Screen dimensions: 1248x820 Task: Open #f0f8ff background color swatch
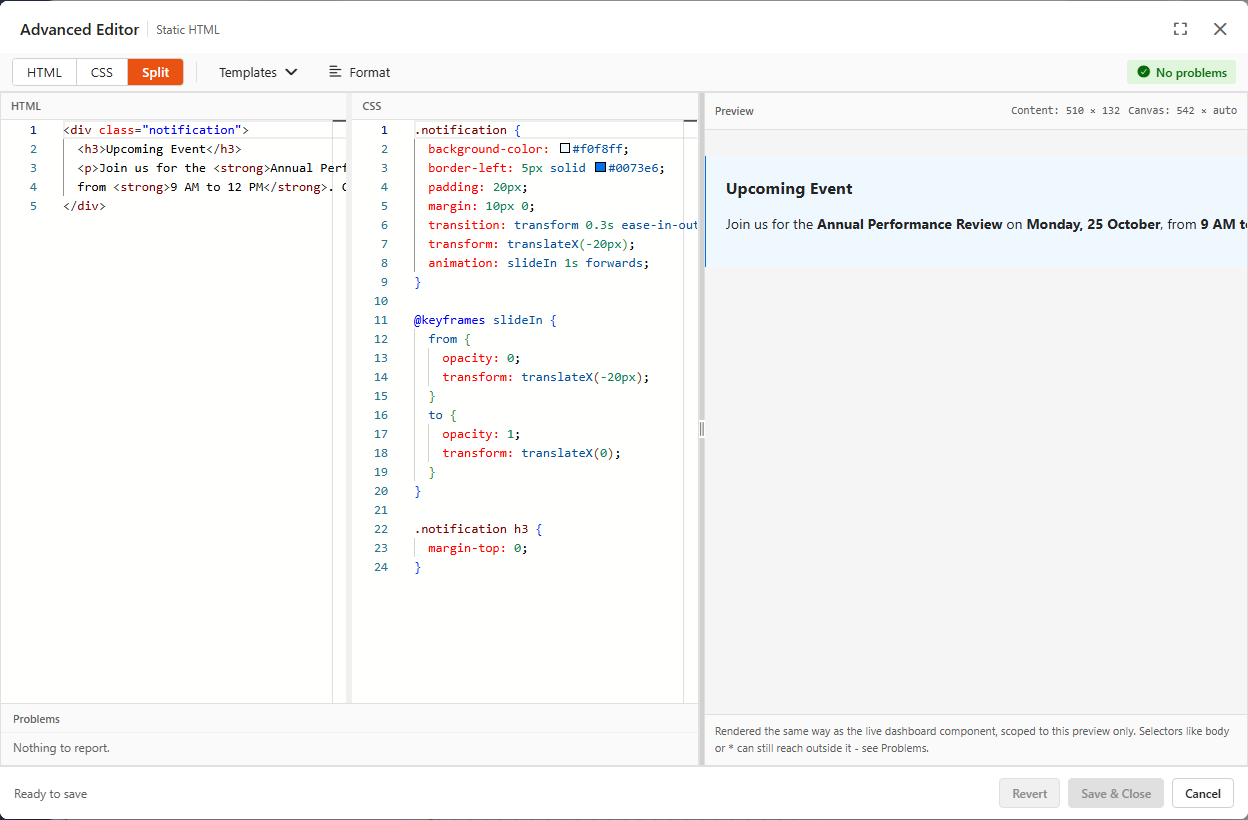click(565, 148)
